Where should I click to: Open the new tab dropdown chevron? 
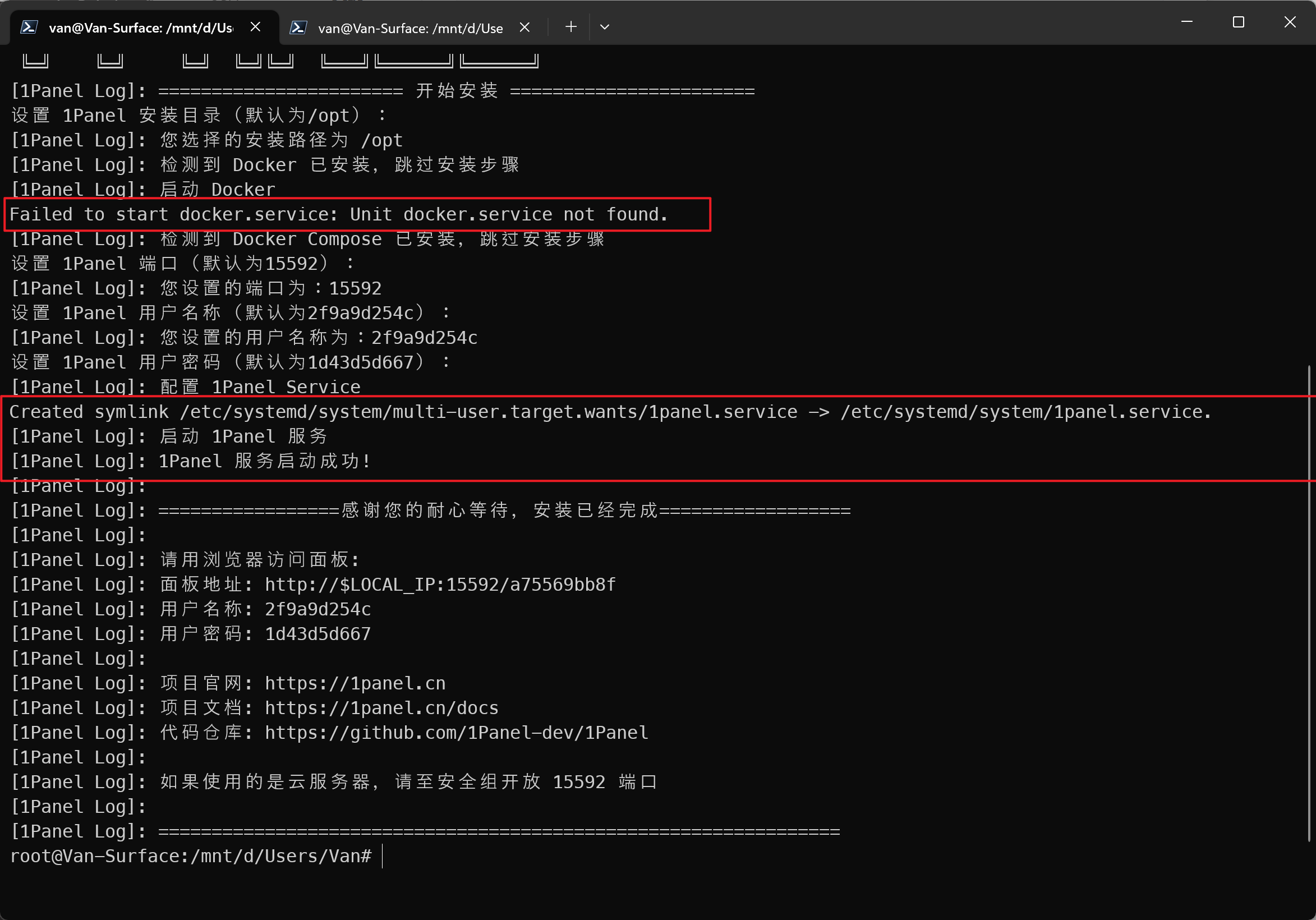coord(604,26)
